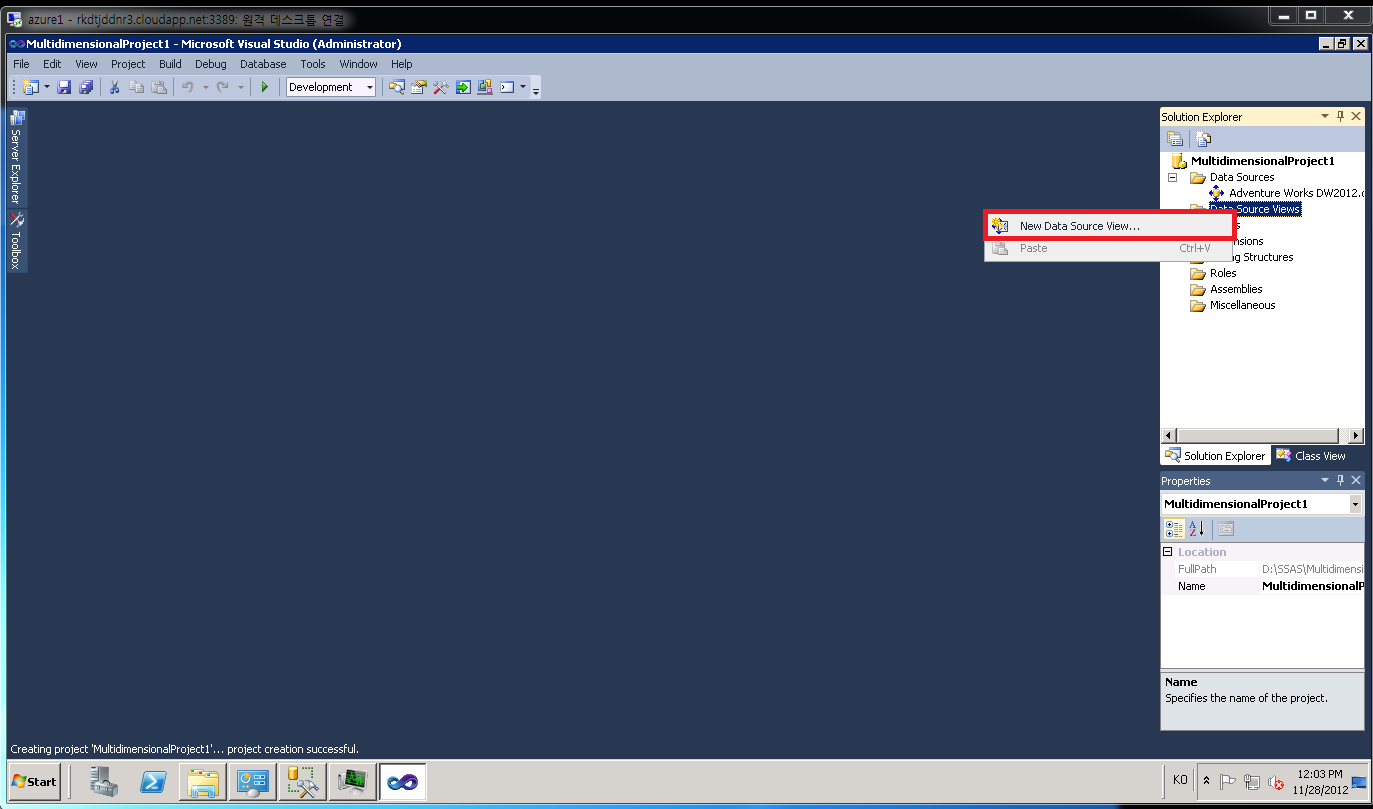Image resolution: width=1373 pixels, height=809 pixels.
Task: Select the Miscellaneous folder
Action: tap(1242, 305)
